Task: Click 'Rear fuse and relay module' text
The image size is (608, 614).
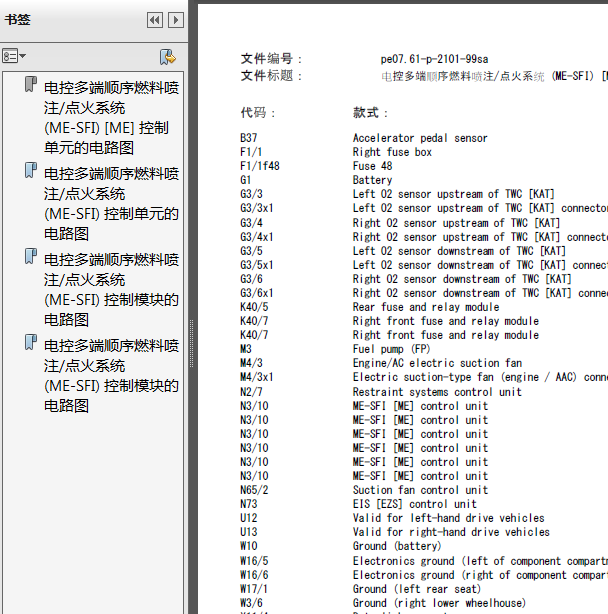Action: 426,307
